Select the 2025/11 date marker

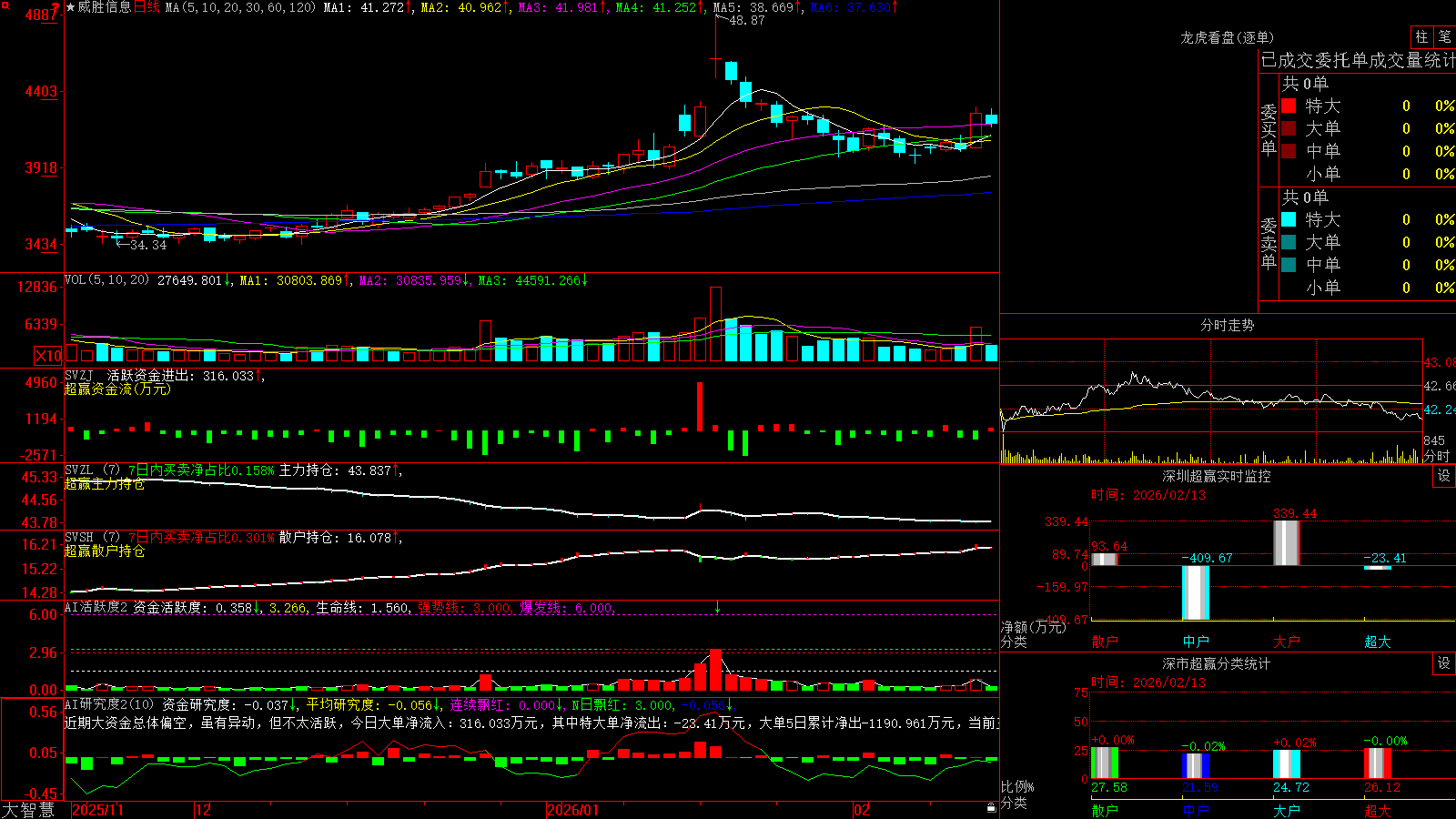[x=97, y=810]
